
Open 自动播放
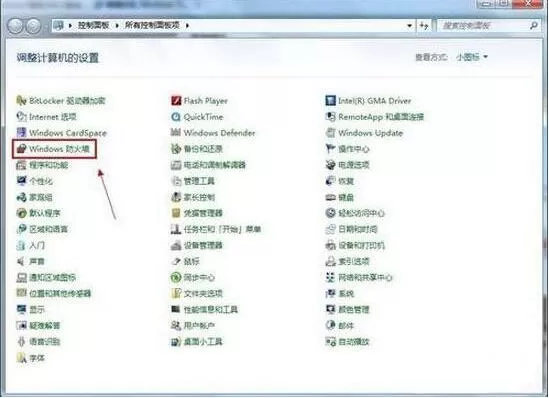347,342
